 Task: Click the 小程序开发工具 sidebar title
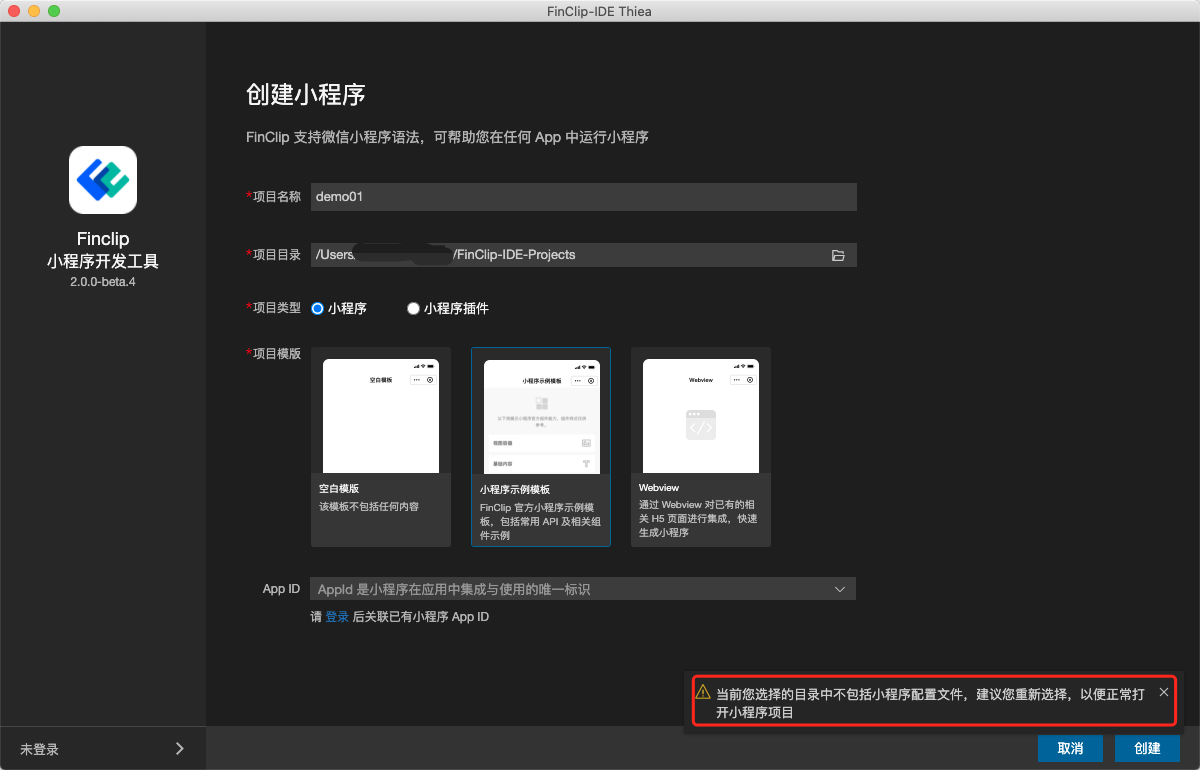(103, 262)
